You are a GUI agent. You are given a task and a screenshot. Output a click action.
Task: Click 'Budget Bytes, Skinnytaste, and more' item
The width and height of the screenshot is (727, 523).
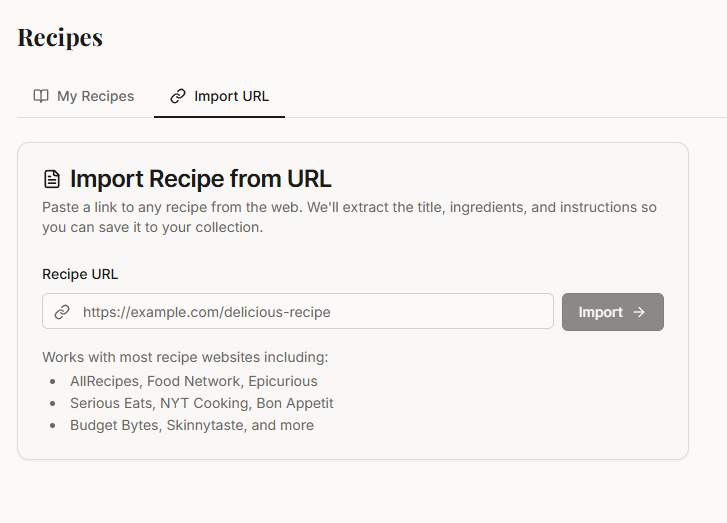tap(192, 425)
